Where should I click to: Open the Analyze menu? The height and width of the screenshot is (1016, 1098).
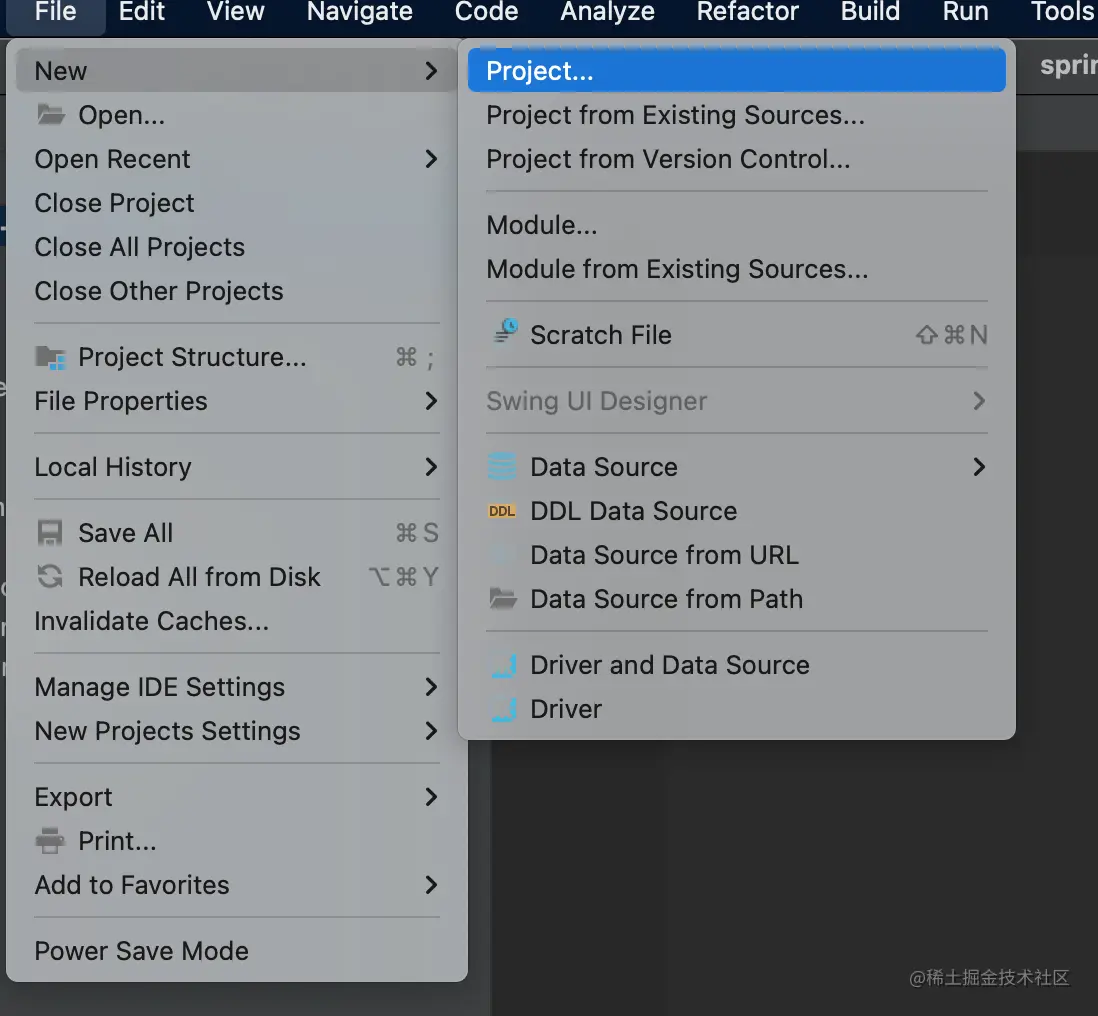click(x=607, y=12)
